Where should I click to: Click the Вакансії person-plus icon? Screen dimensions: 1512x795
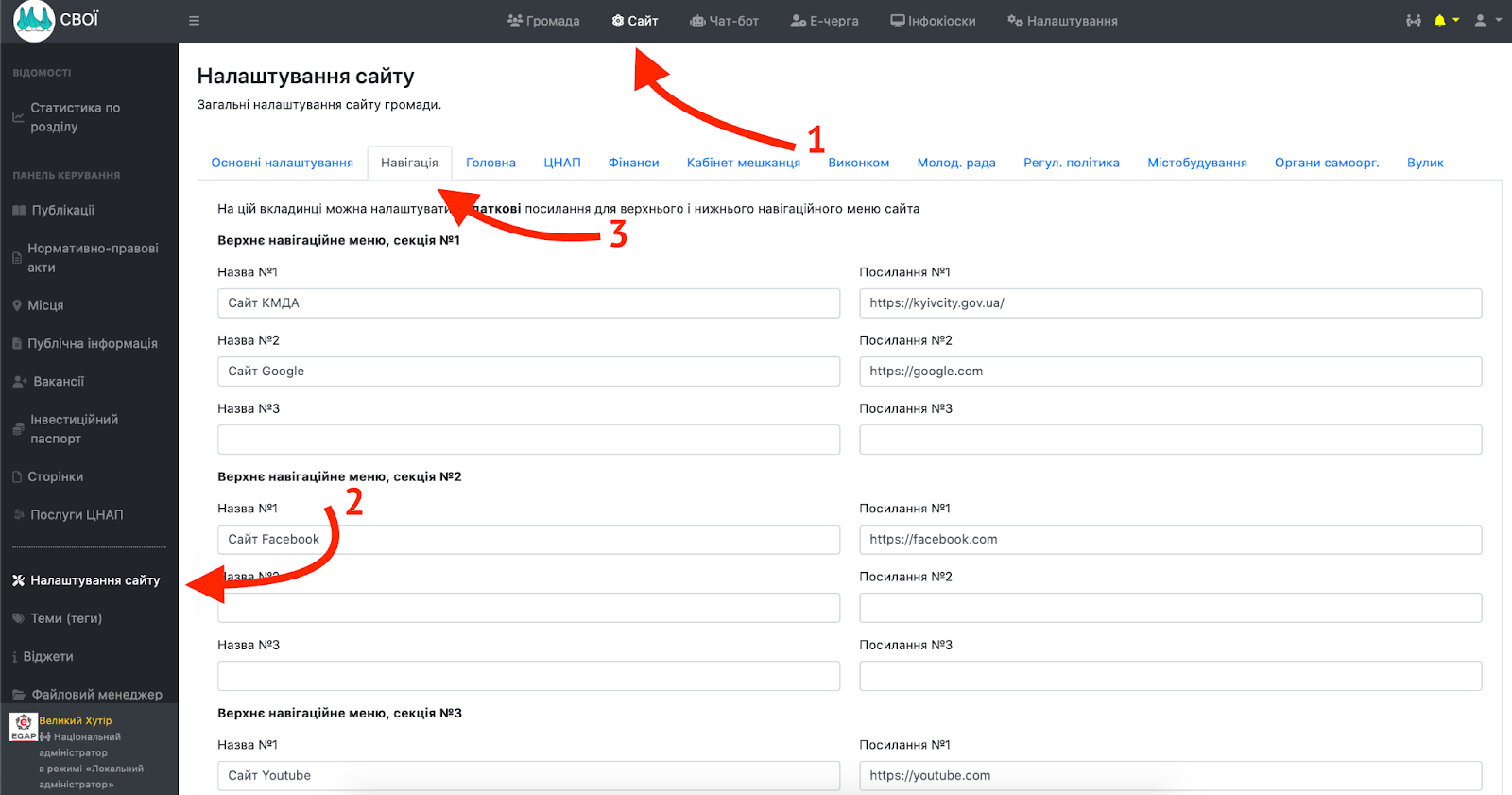coord(20,382)
